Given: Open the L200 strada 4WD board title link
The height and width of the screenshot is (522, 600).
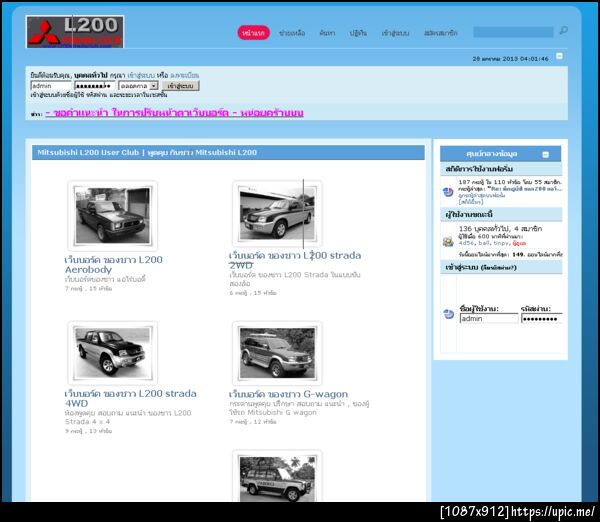Looking at the screenshot, I should coord(130,398).
